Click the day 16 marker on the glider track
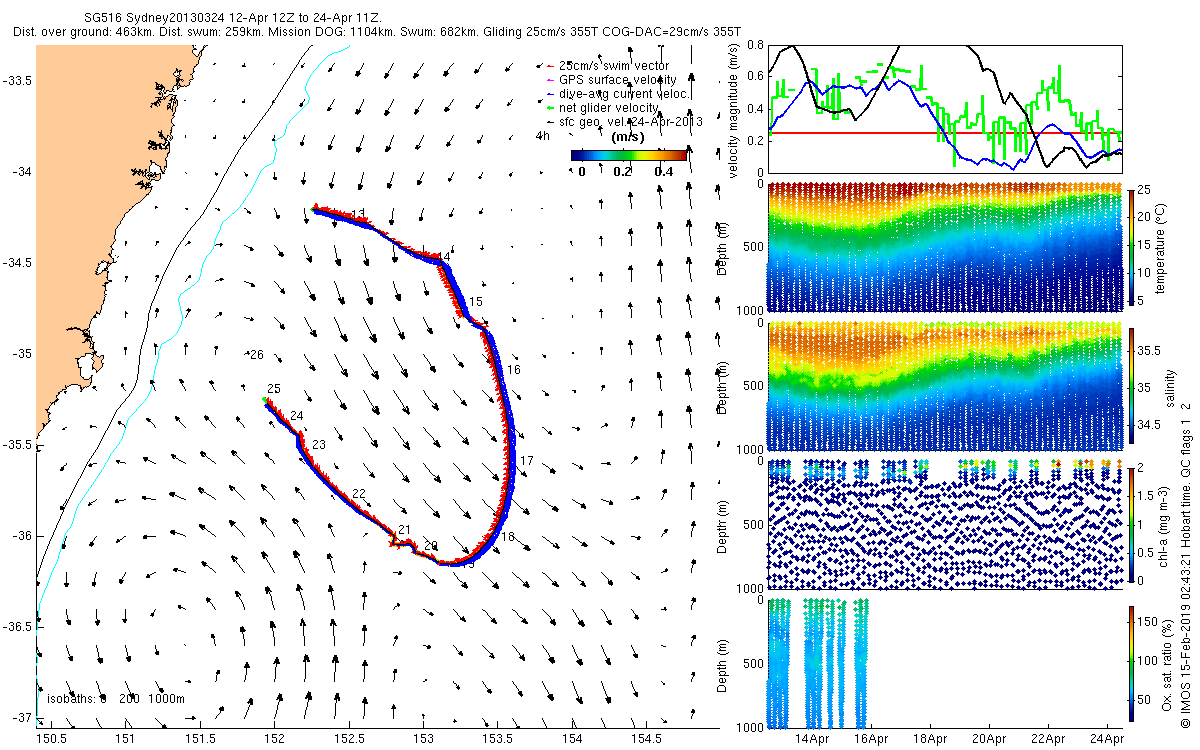Image resolution: width=1200 pixels, height=750 pixels. 514,370
